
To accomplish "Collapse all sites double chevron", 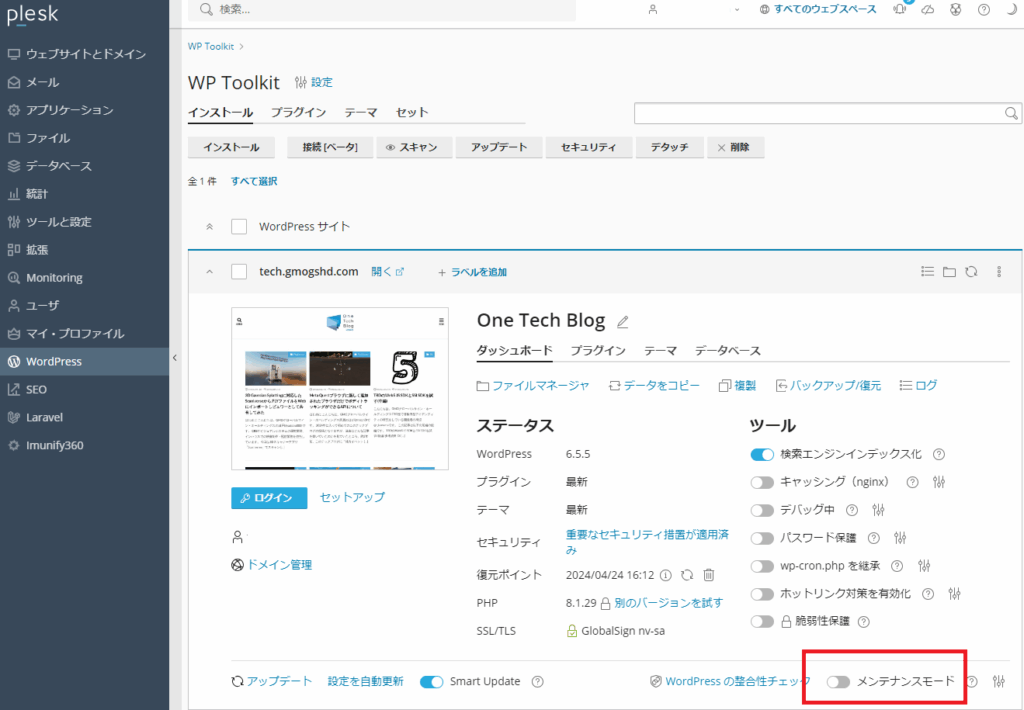I will point(210,227).
